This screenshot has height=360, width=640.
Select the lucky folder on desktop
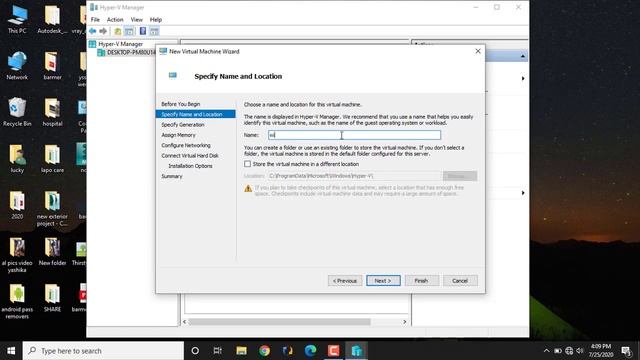pos(17,159)
